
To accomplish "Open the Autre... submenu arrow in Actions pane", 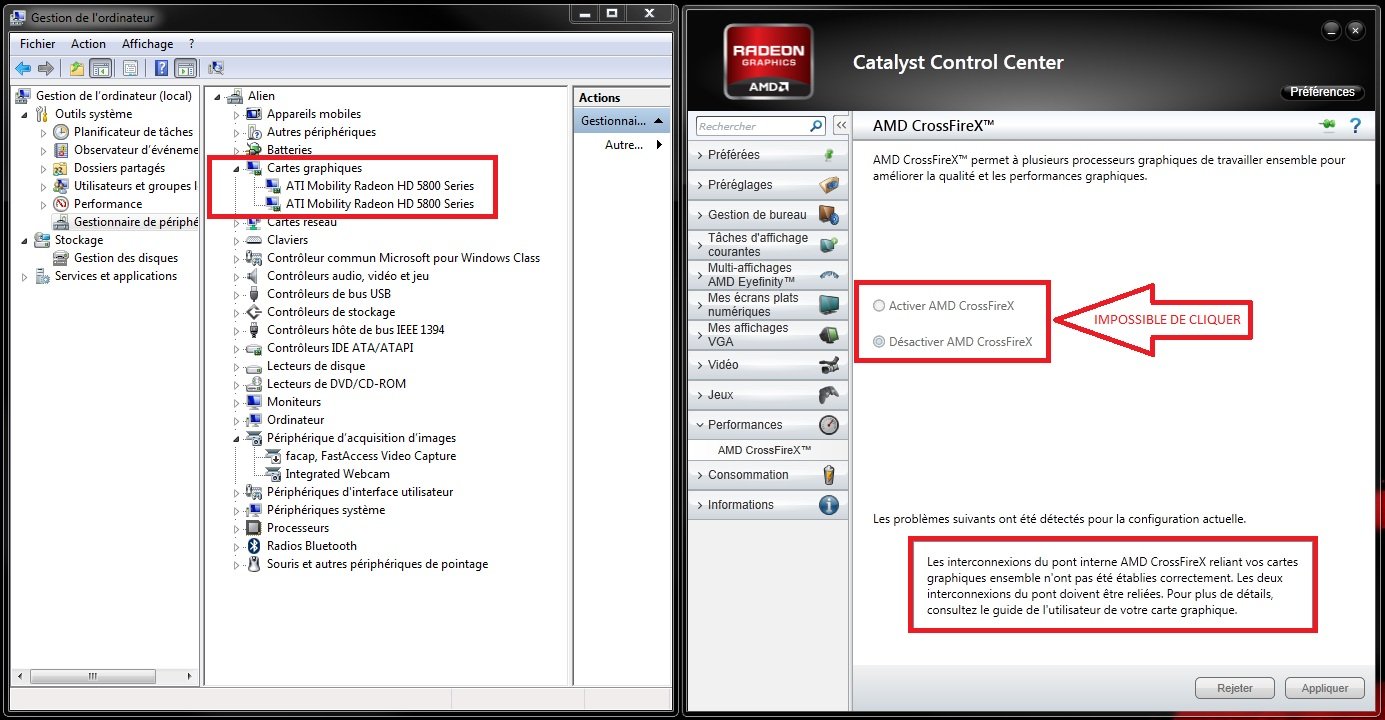I will tap(658, 145).
